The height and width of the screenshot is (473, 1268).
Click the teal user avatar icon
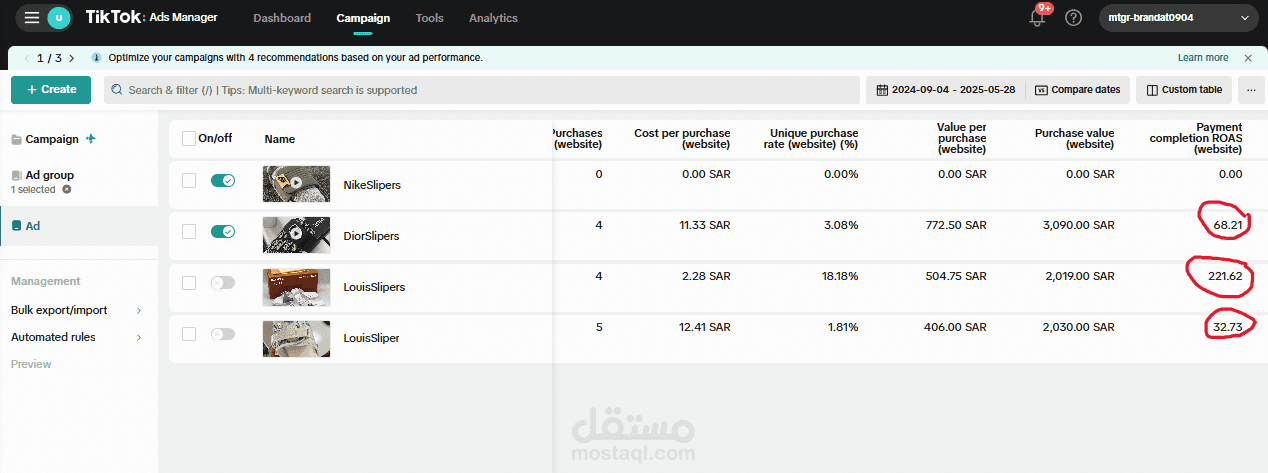pos(60,18)
